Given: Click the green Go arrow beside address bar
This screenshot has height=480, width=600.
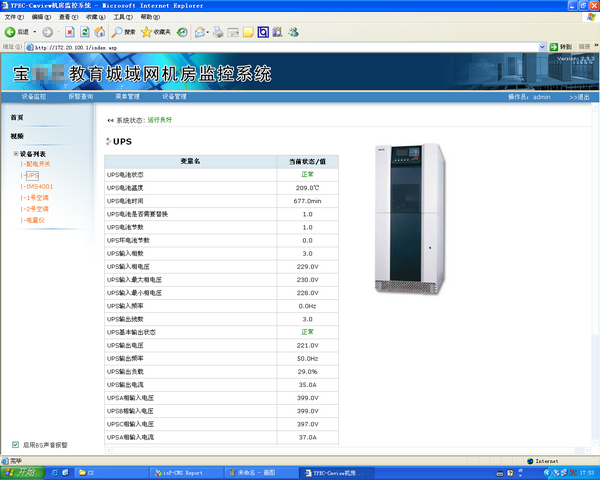Looking at the screenshot, I should pos(553,47).
